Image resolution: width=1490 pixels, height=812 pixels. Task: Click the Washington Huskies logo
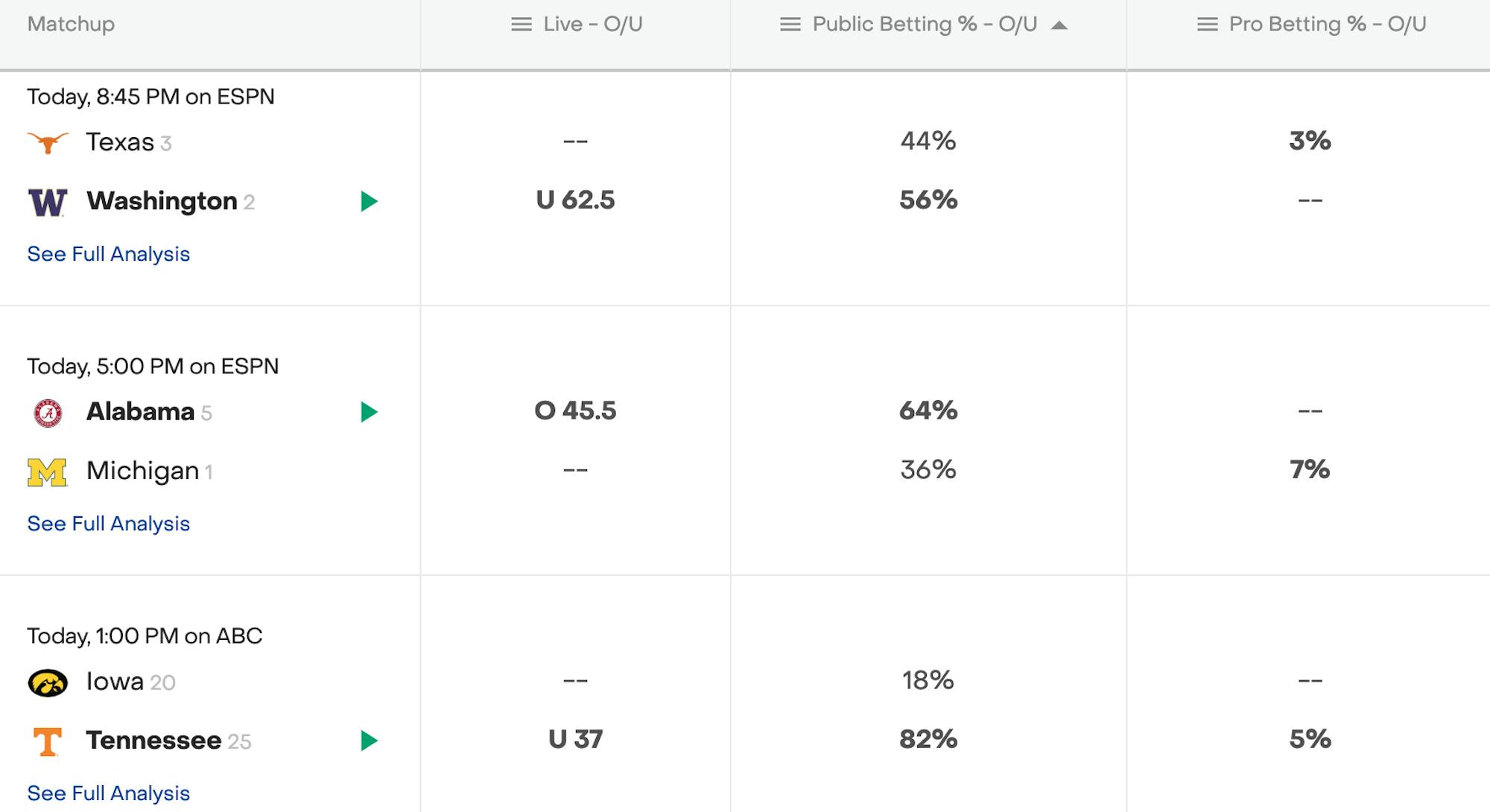pos(48,202)
